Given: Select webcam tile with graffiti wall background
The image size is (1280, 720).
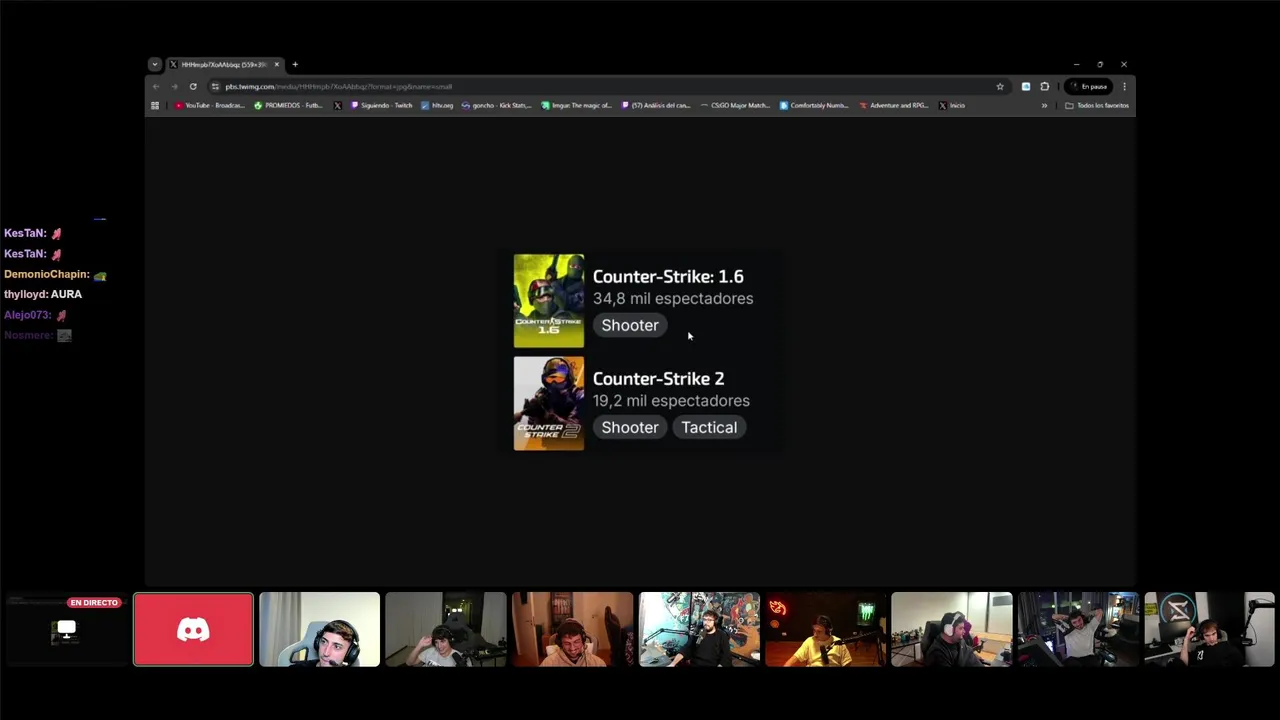Looking at the screenshot, I should (699, 629).
